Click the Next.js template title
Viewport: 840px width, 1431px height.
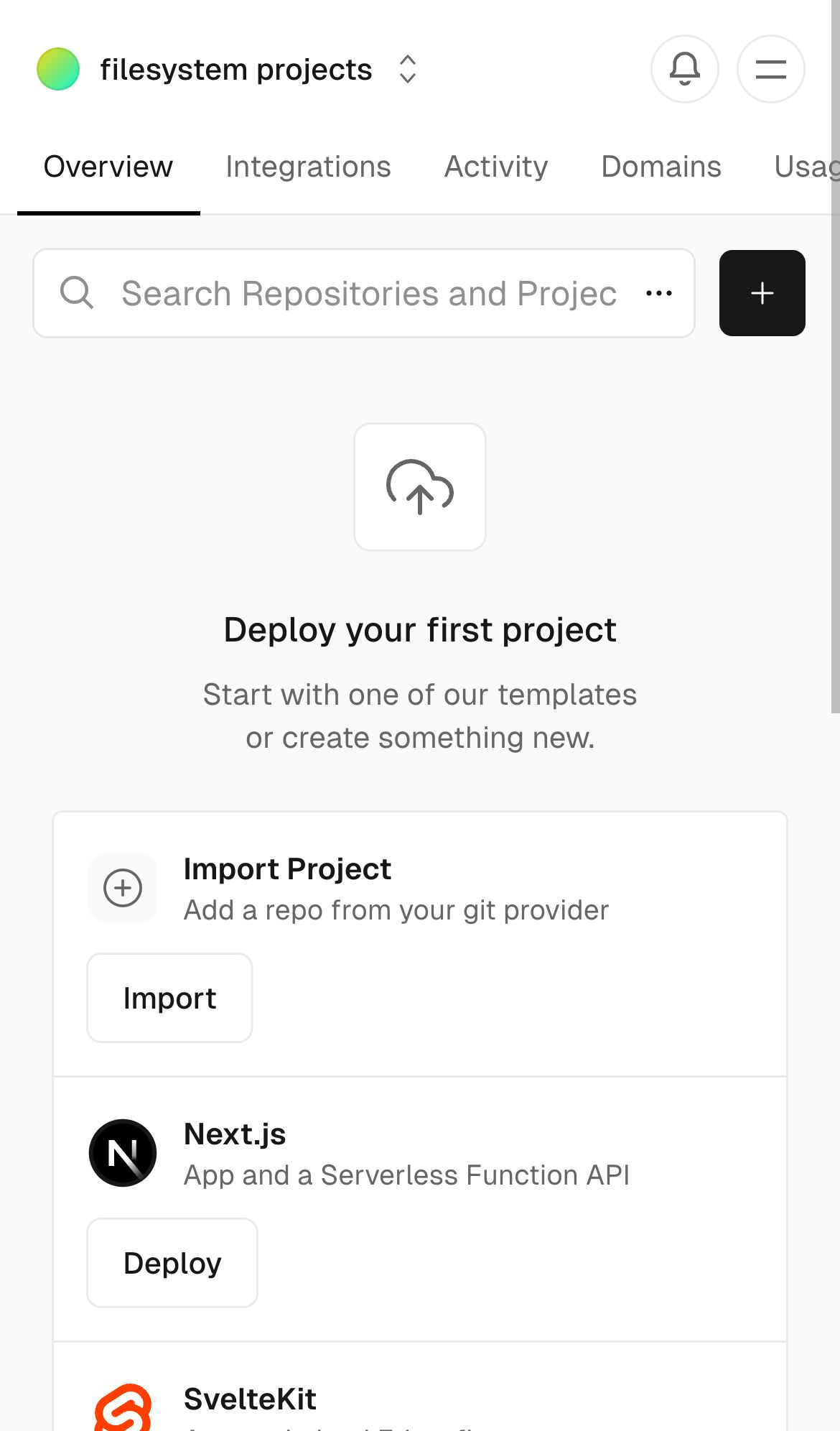coord(235,1134)
